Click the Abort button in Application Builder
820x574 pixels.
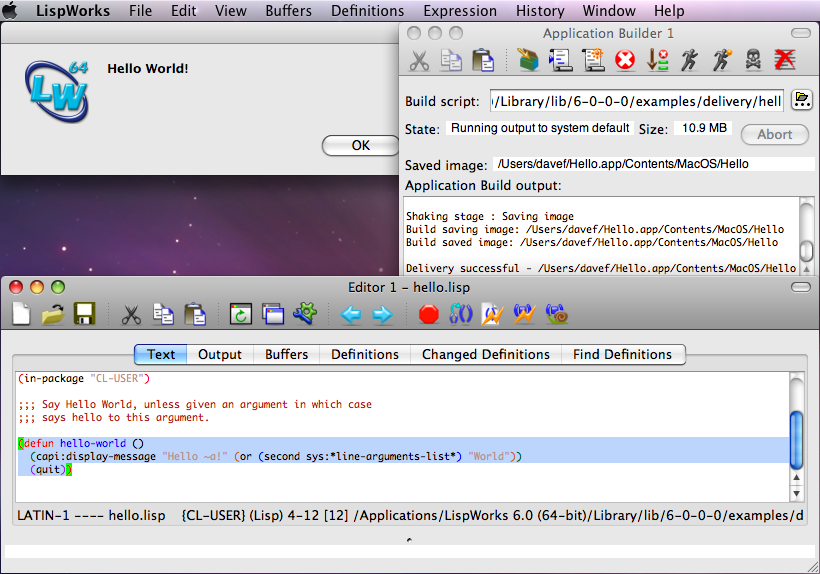pyautogui.click(x=775, y=134)
